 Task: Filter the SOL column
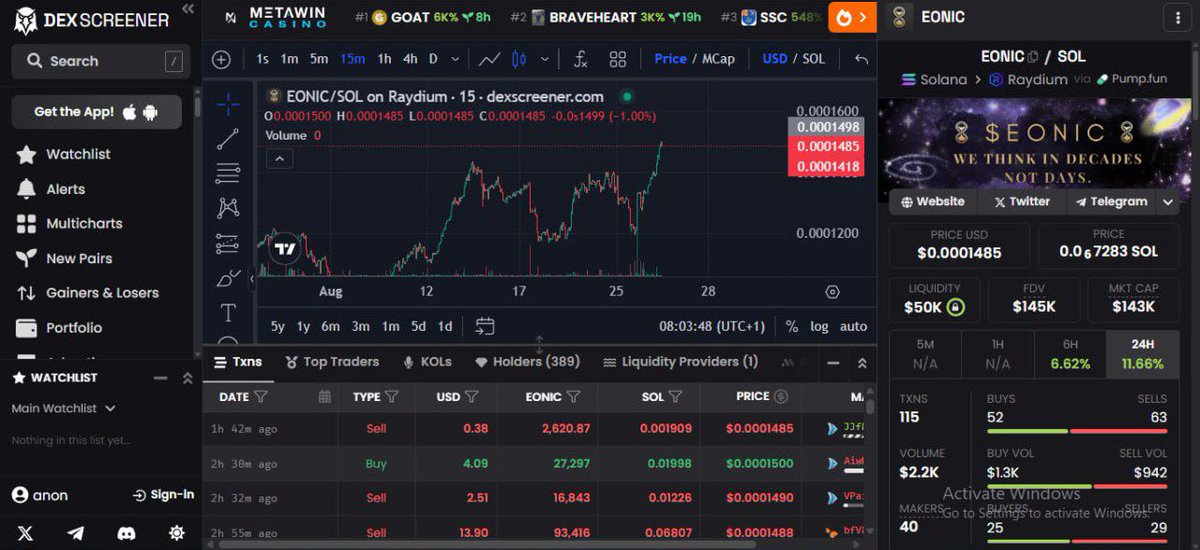pyautogui.click(x=675, y=397)
